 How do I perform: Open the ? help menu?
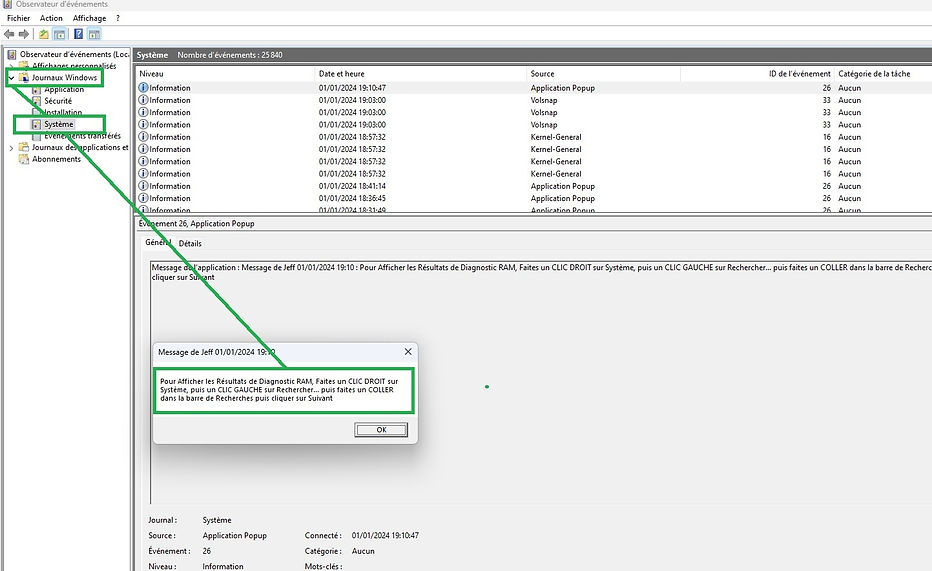tap(118, 18)
